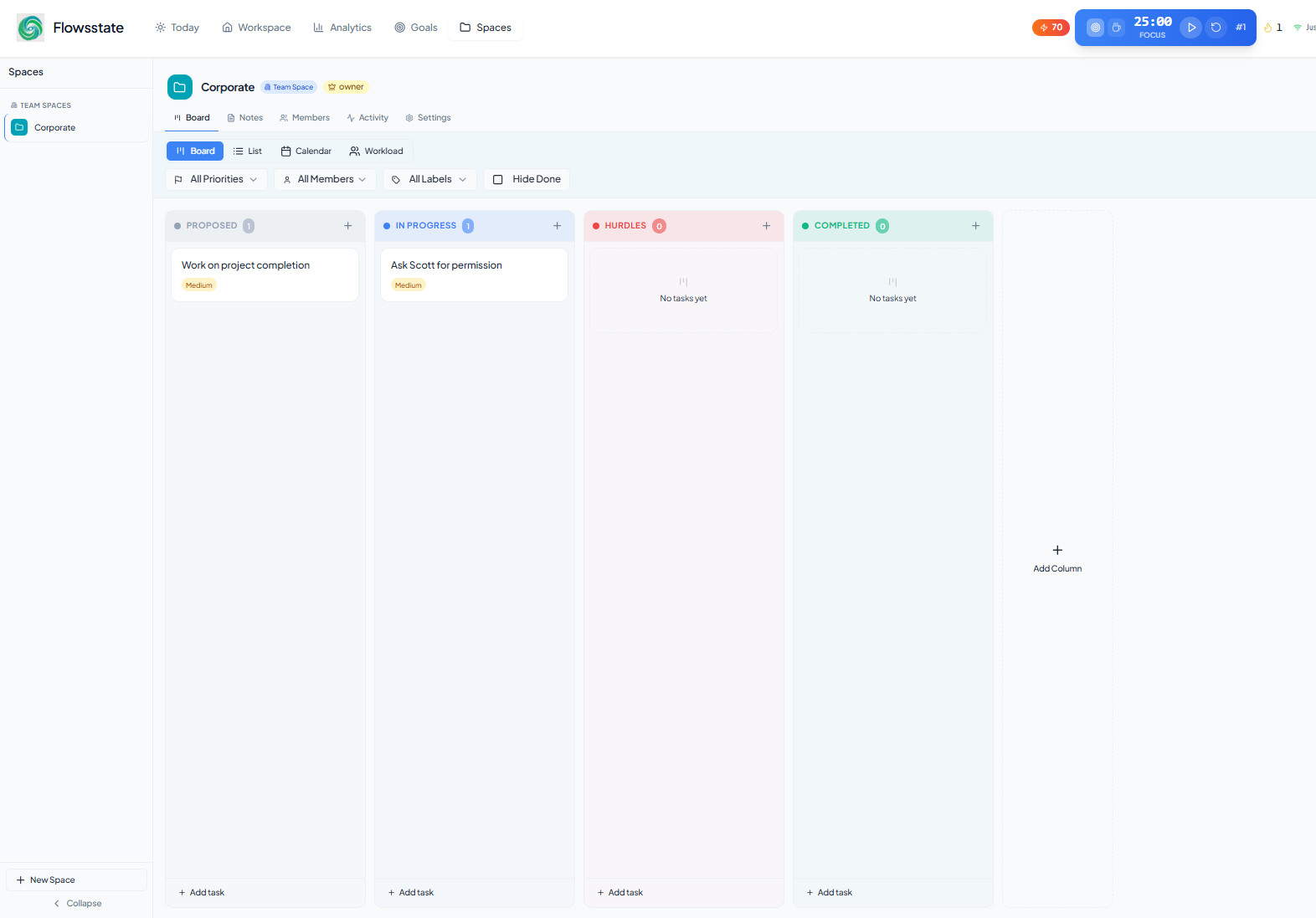Open the All Labels dropdown
The width and height of the screenshot is (1316, 918).
coord(429,179)
